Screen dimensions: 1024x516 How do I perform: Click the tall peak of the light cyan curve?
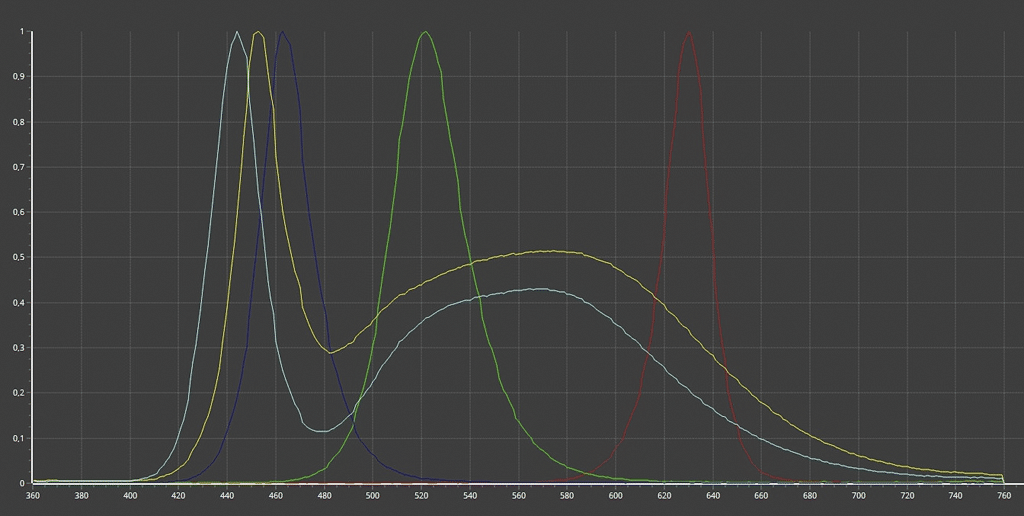(237, 32)
